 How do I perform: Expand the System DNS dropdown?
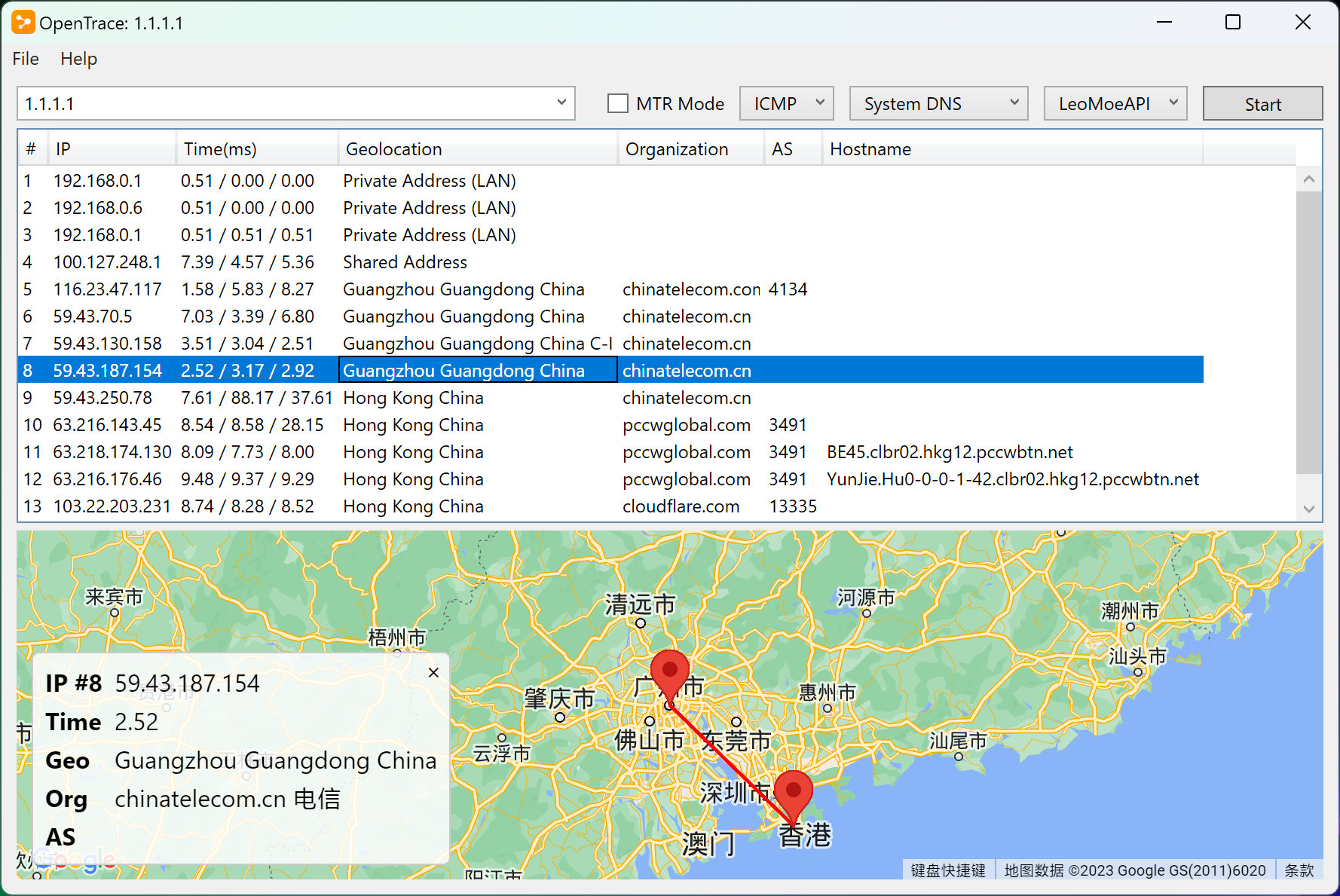[938, 104]
